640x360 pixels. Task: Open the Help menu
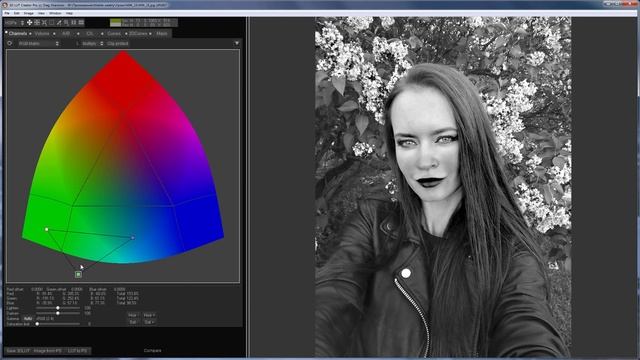coord(69,13)
